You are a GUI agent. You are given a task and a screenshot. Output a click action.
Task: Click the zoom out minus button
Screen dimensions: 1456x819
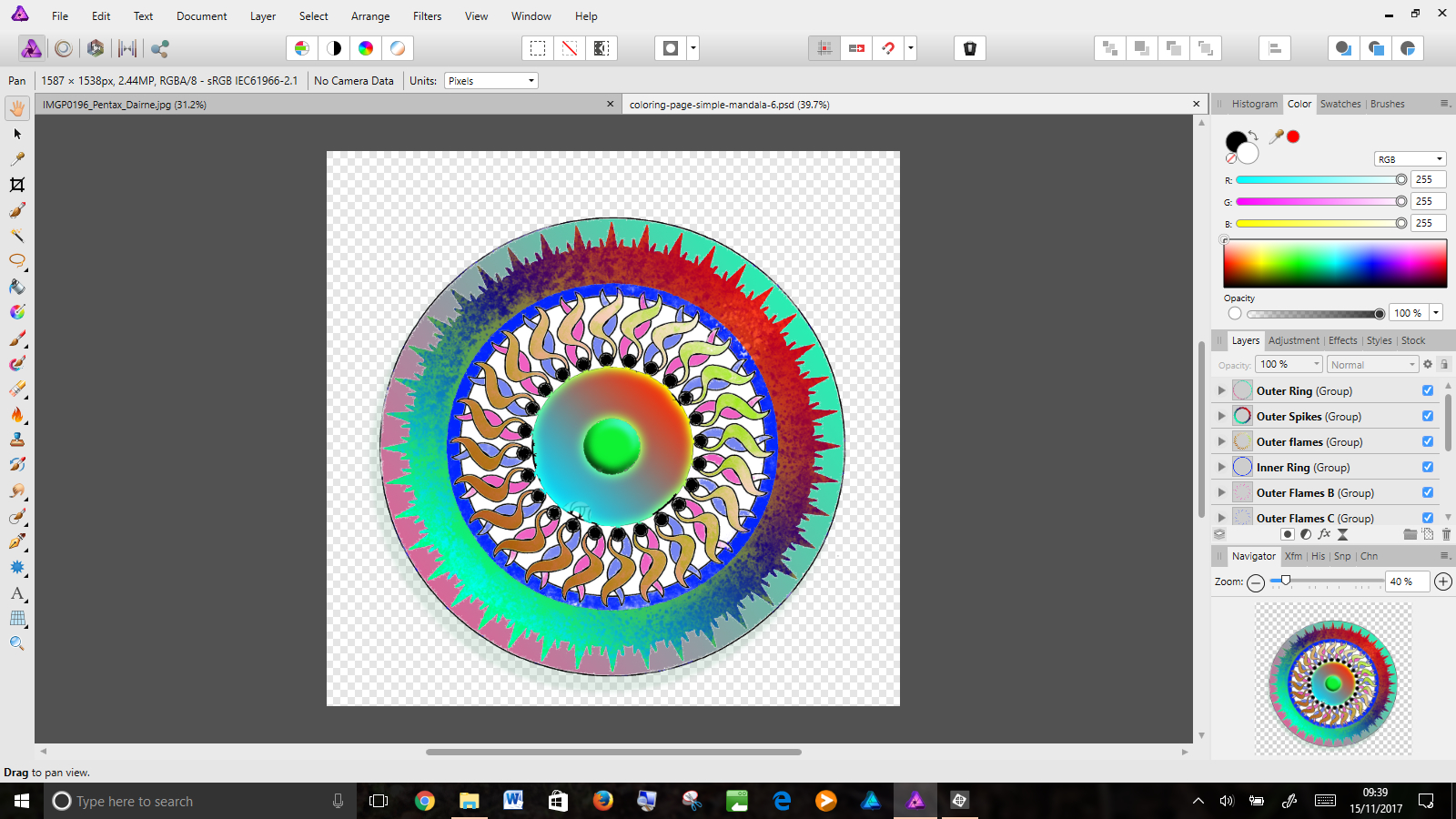tap(1256, 582)
